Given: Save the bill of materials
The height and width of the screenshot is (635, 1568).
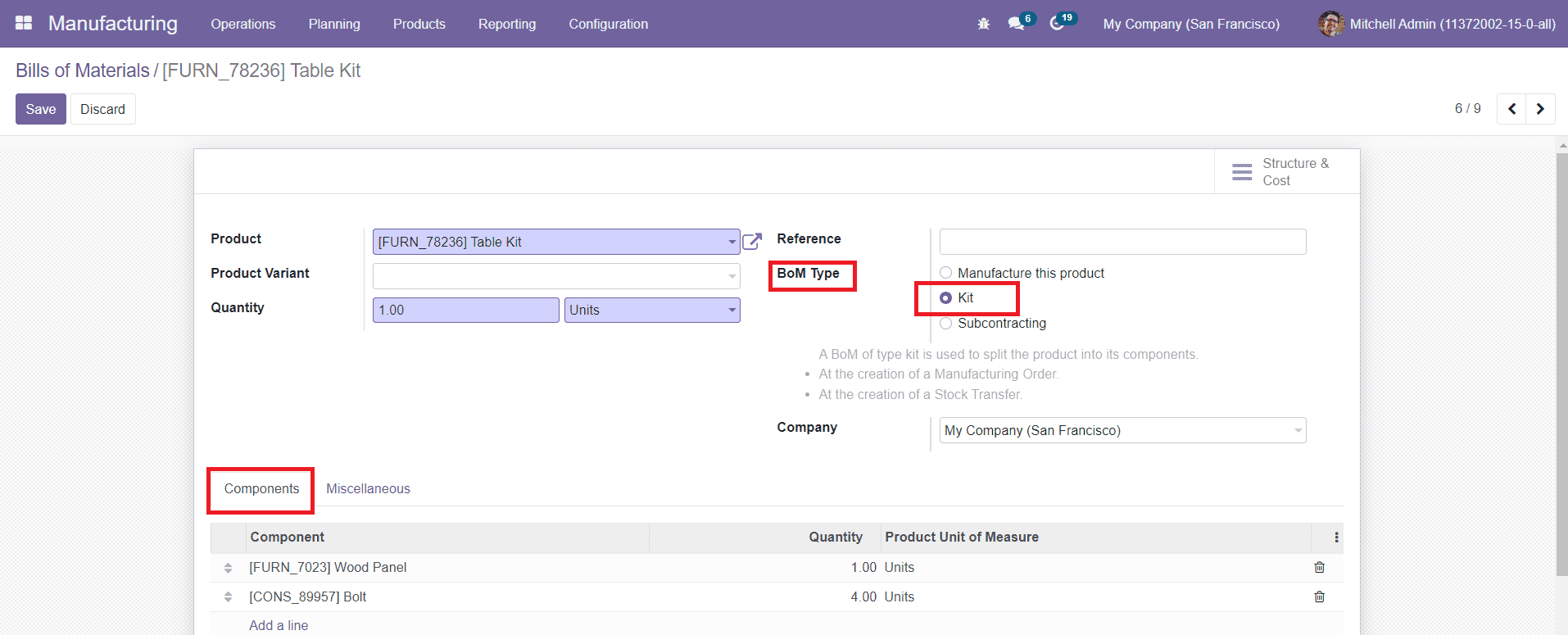Looking at the screenshot, I should (40, 109).
